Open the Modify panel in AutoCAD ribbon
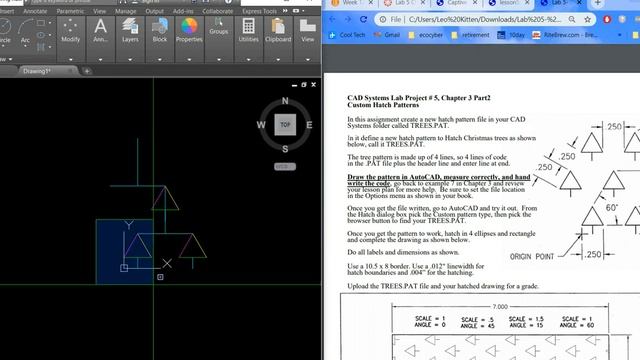Screen dimensions: 640x360 [x=70, y=31]
